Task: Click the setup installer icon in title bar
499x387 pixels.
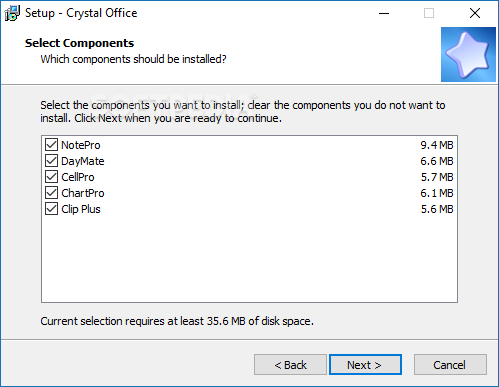Action: click(x=12, y=13)
